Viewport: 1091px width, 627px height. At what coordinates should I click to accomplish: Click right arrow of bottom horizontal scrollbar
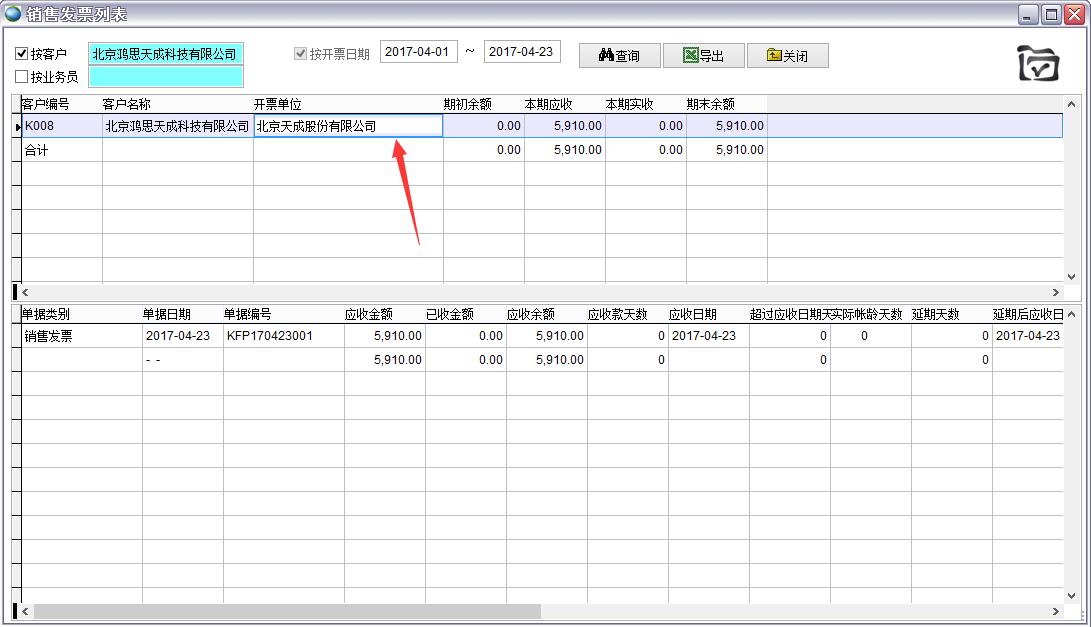pyautogui.click(x=1056, y=611)
